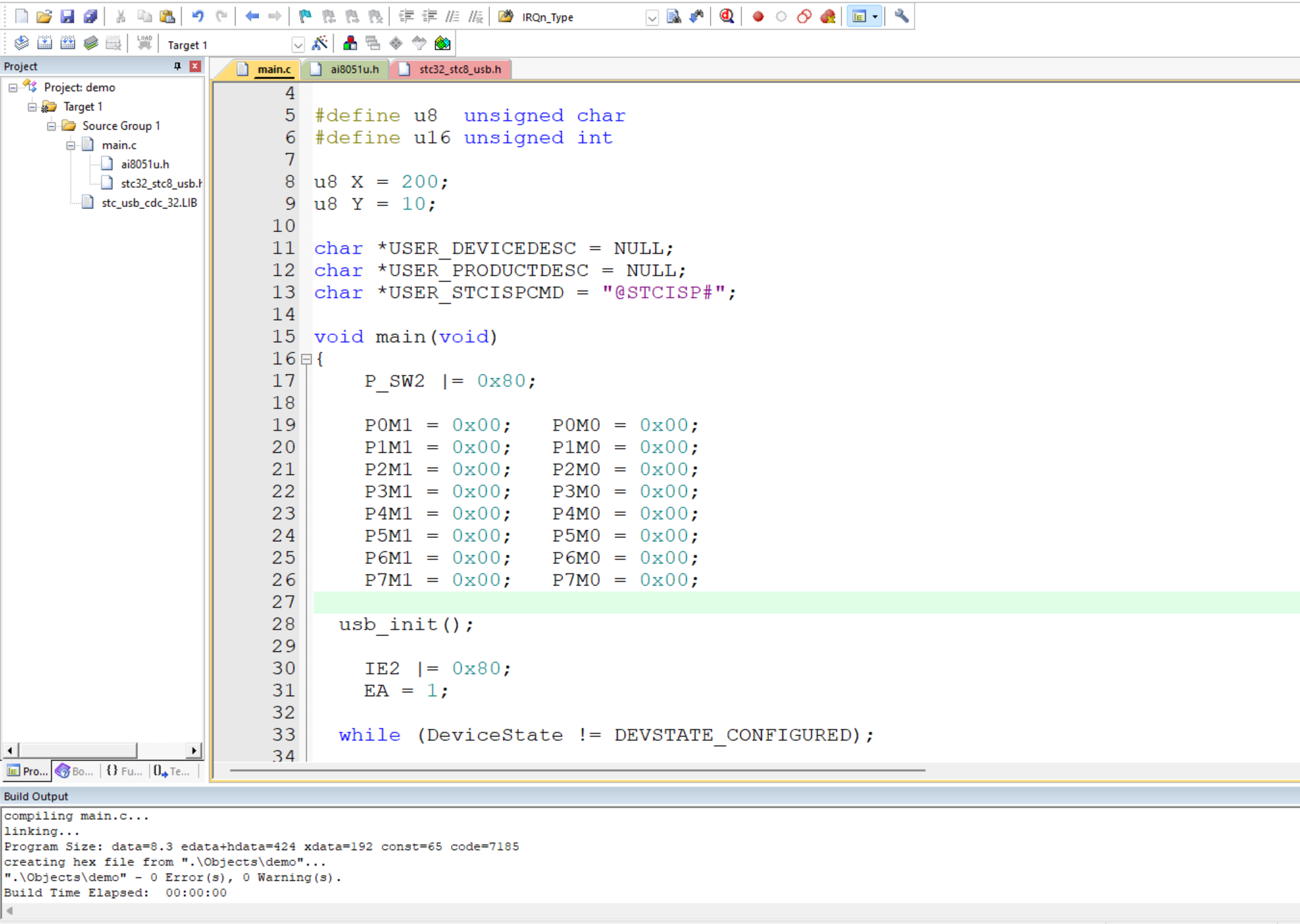Screen dimensions: 1300x924
Task: Collapse the main function code fold
Action: pos(307,360)
